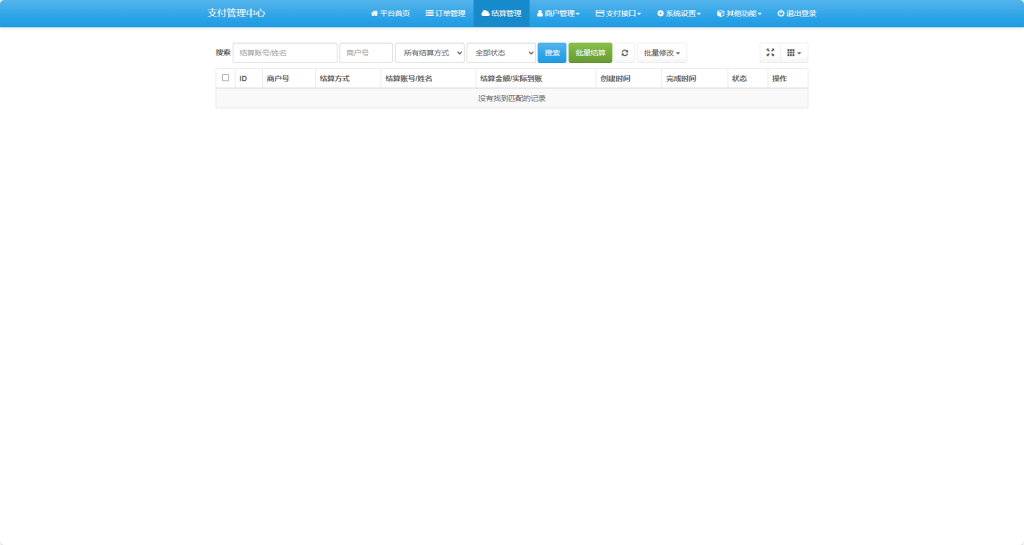Click 退出登录 logout power icon
The height and width of the screenshot is (545, 1024).
[797, 14]
